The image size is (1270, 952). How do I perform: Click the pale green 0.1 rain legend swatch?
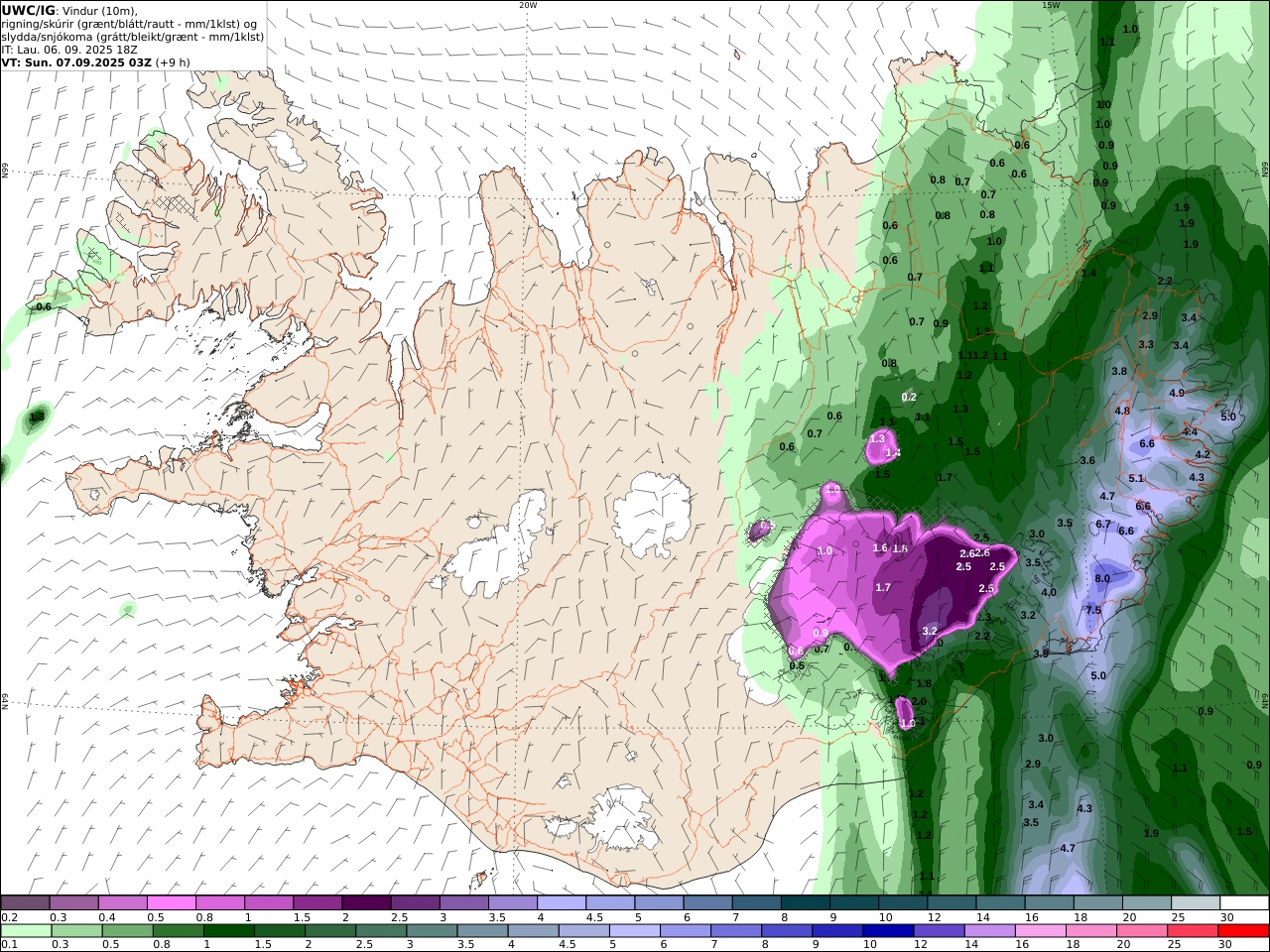pyautogui.click(x=27, y=931)
